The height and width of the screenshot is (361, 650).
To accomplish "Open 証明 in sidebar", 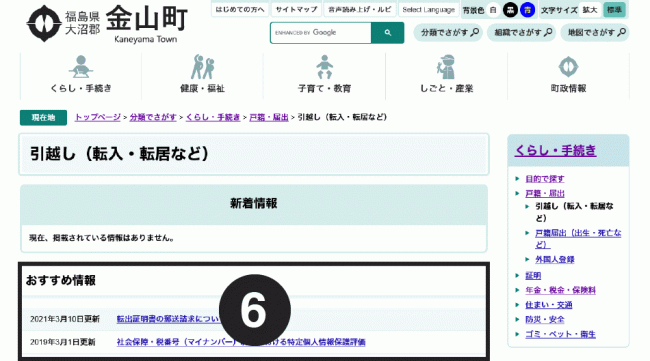I will click(533, 276).
